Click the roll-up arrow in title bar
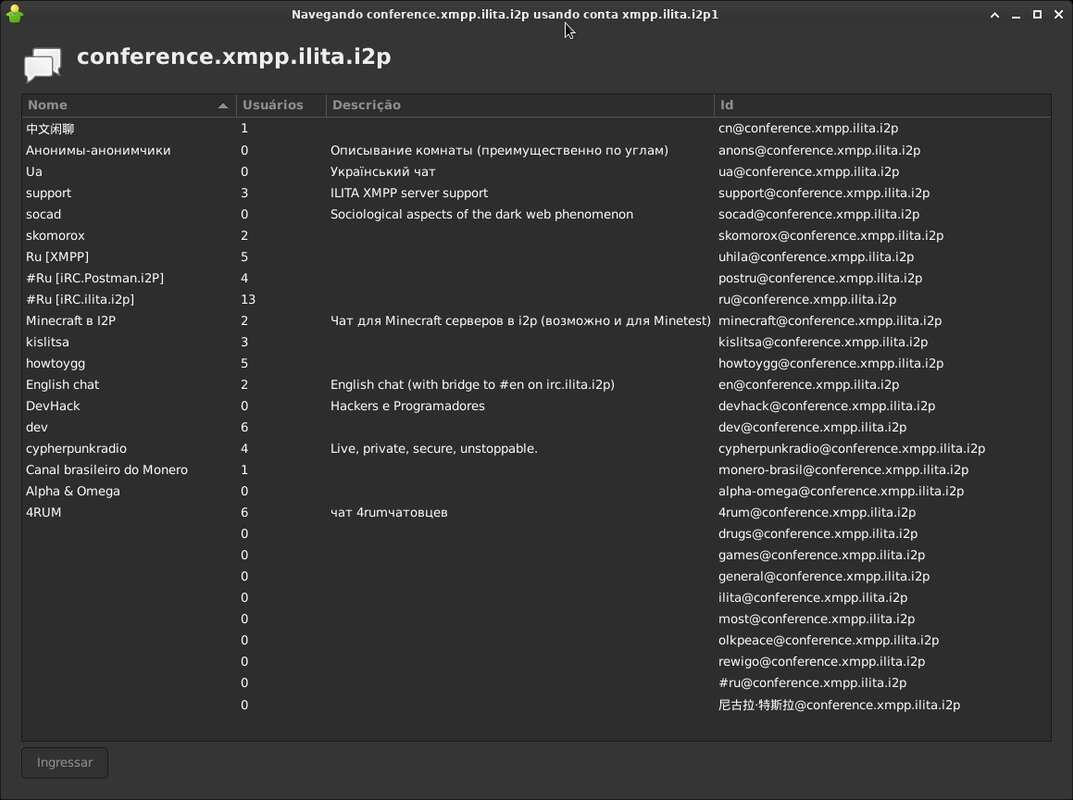This screenshot has height=800, width=1073. point(994,14)
